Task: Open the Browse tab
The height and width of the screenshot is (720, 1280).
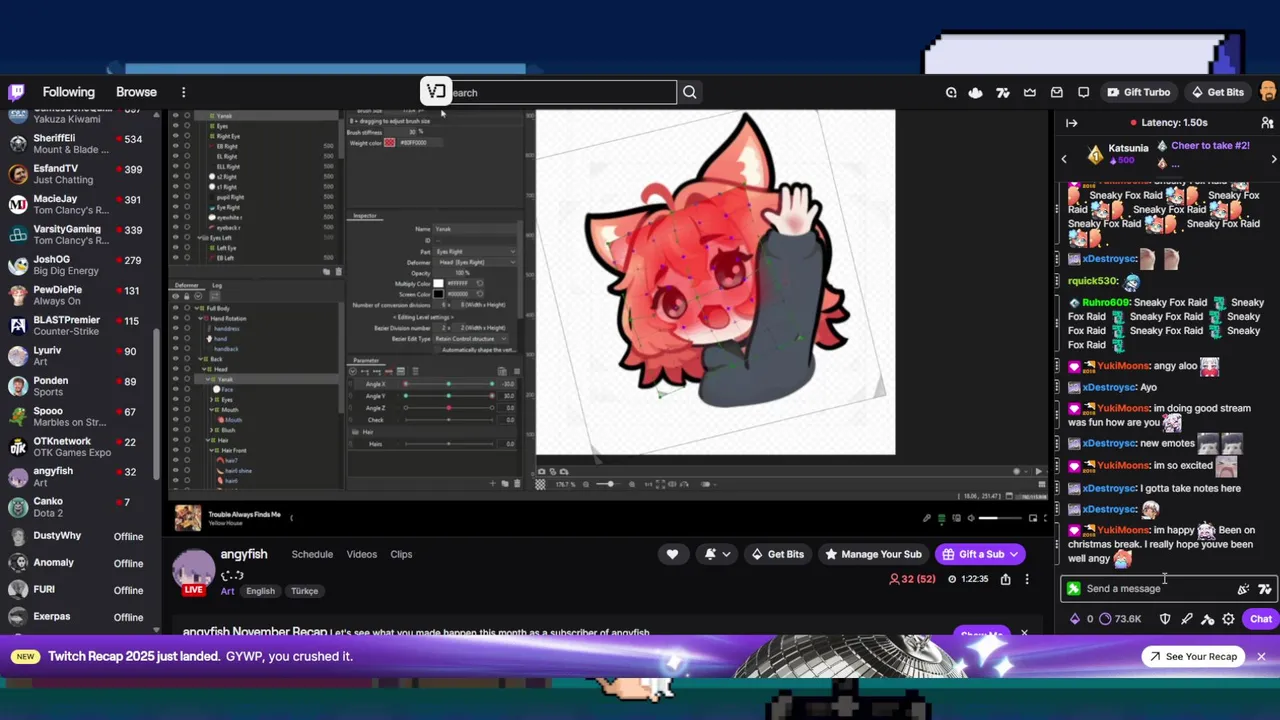Action: click(x=136, y=92)
